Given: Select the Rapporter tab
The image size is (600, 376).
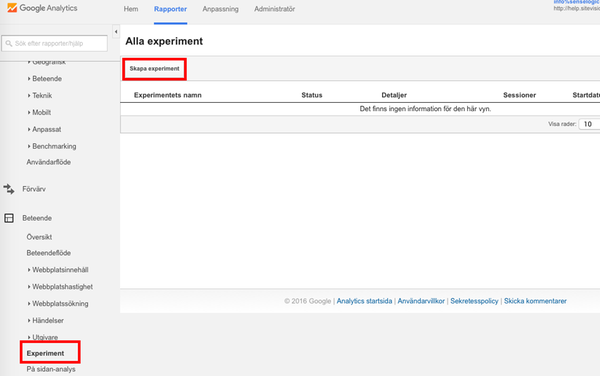Looking at the screenshot, I should [x=170, y=9].
